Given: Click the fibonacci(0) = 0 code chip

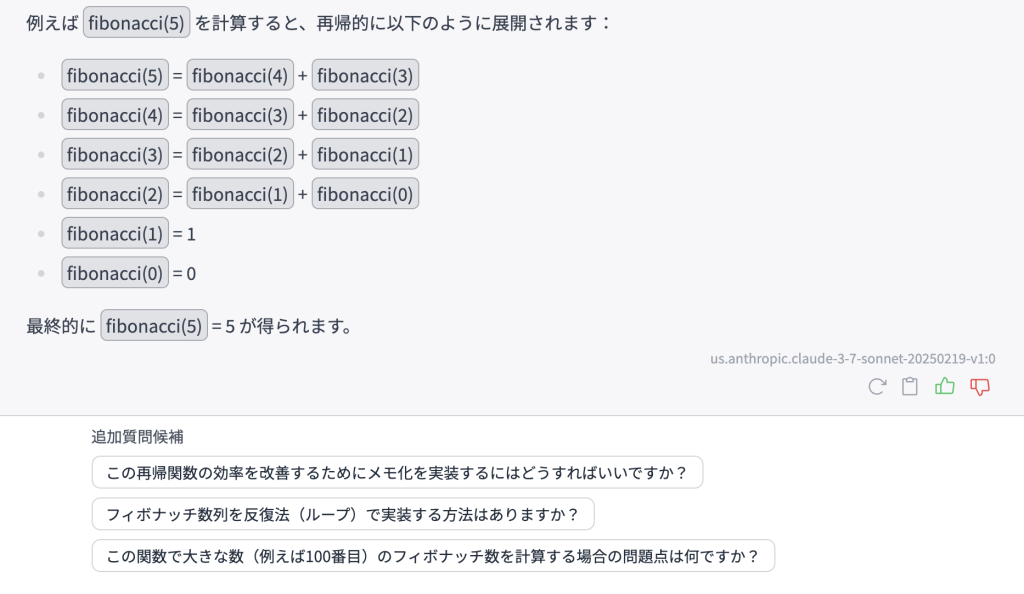Looking at the screenshot, I should (x=114, y=272).
